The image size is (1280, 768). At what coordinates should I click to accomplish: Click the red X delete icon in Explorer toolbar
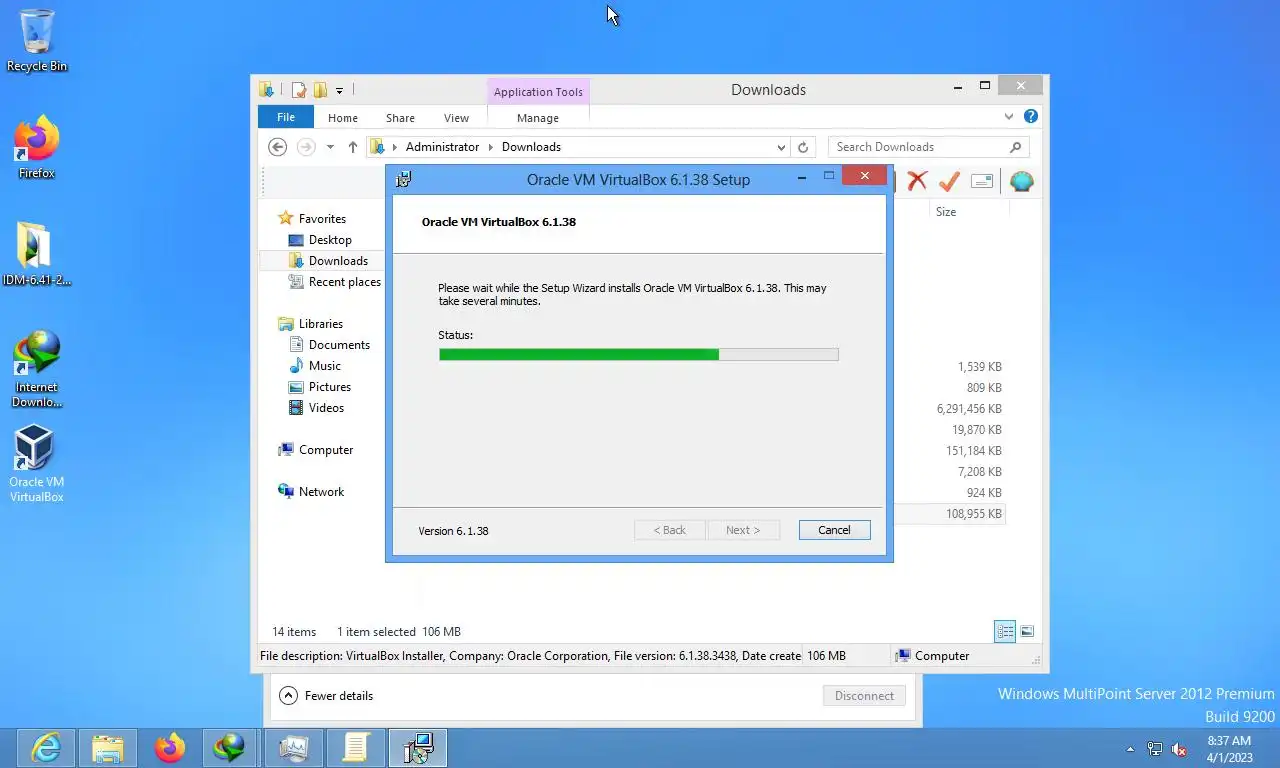tap(917, 181)
